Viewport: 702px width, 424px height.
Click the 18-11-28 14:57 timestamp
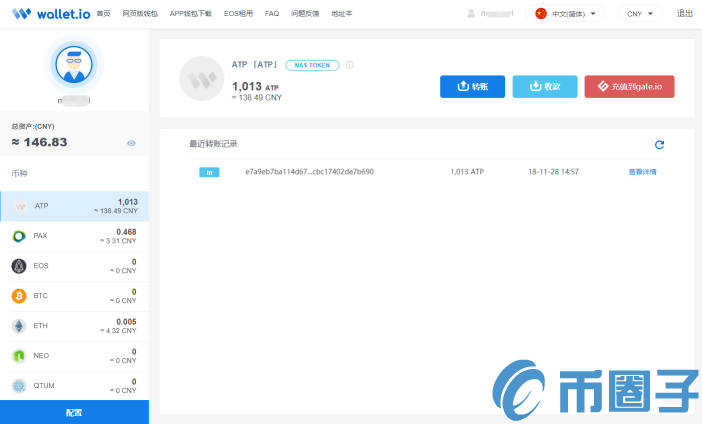pyautogui.click(x=553, y=172)
